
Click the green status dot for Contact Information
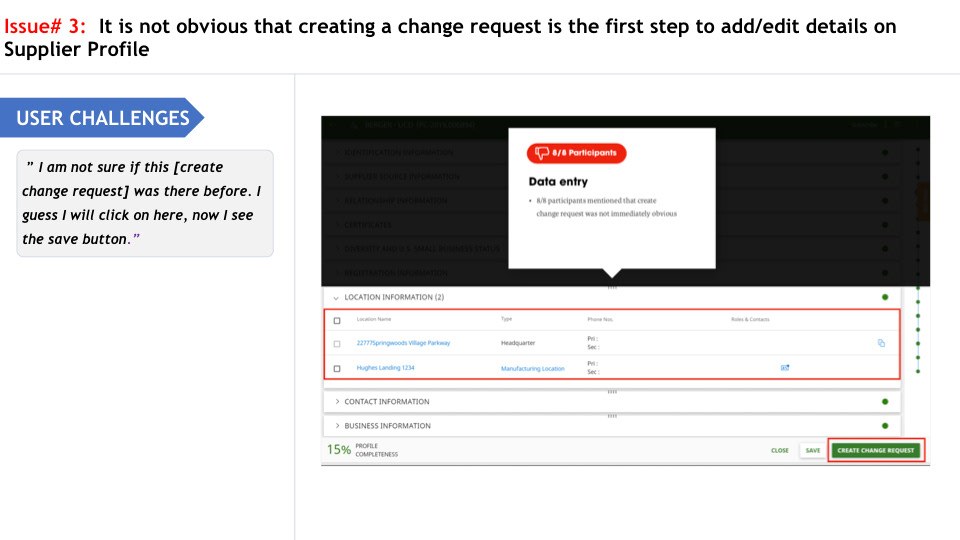coord(885,402)
